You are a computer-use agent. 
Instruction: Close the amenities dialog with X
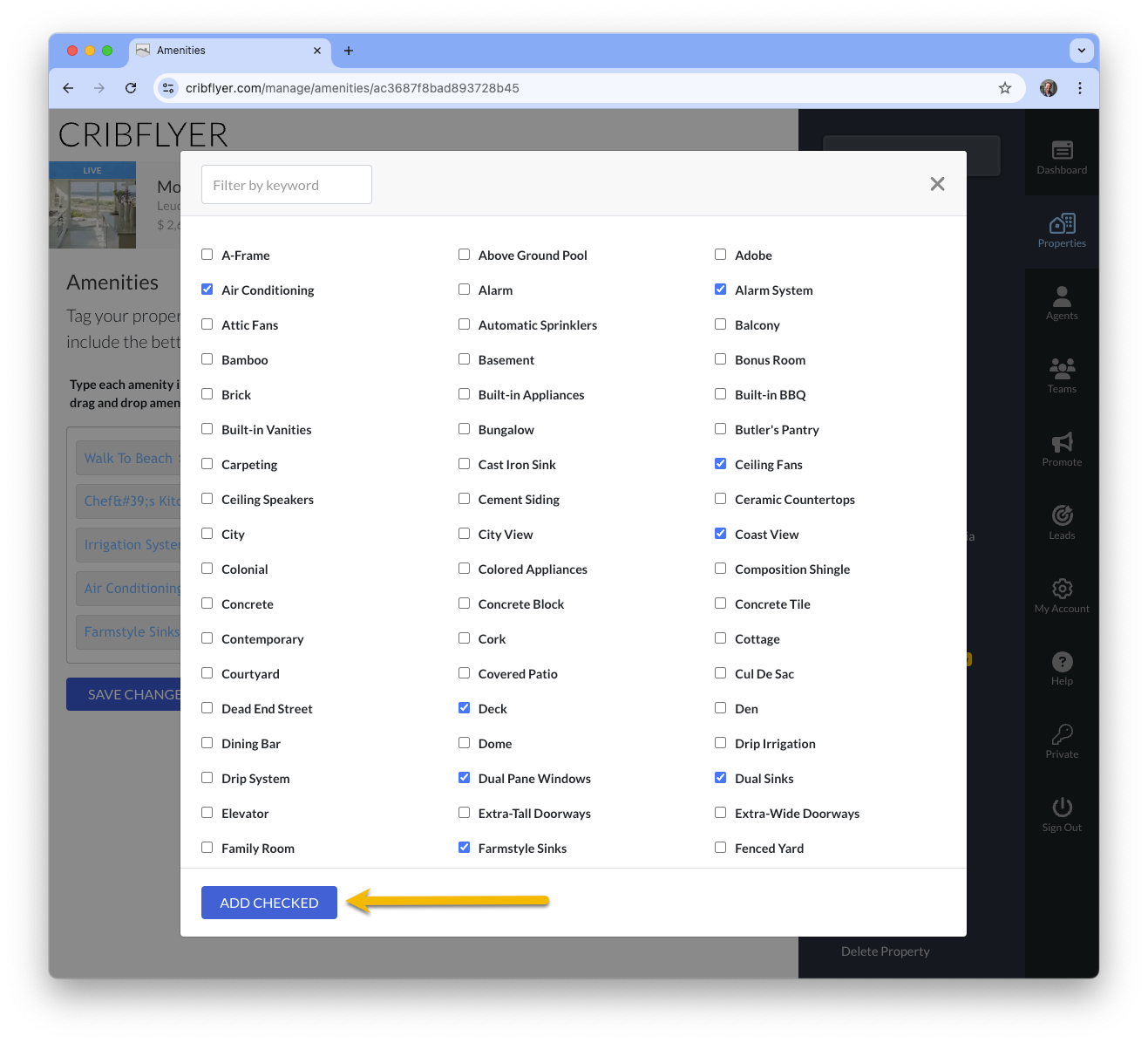[x=937, y=184]
